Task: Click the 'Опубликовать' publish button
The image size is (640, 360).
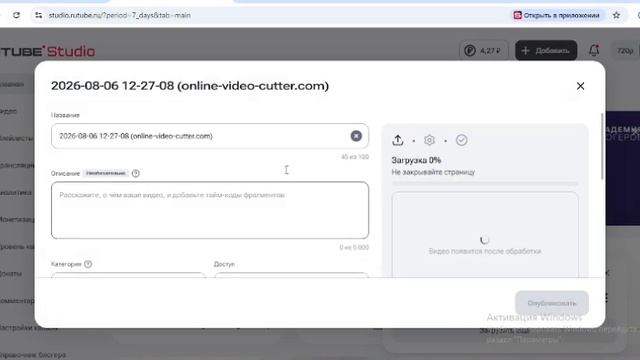Action: [x=552, y=303]
